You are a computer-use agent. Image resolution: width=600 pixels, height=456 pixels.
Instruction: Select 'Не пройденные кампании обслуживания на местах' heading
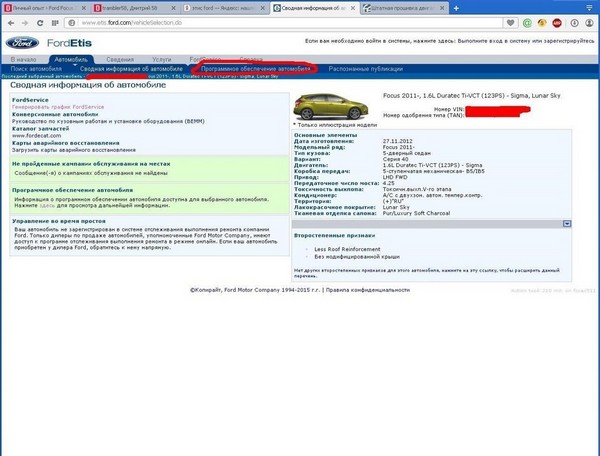coord(91,164)
